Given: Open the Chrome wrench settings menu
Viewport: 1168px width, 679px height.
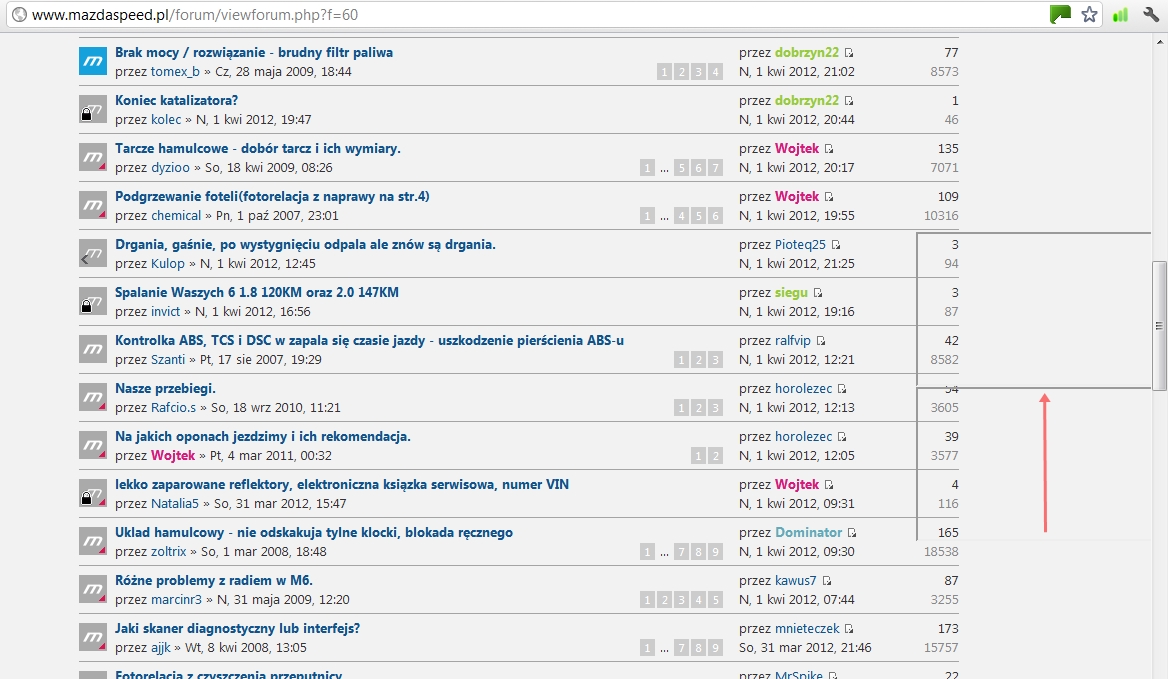Looking at the screenshot, I should tap(1151, 15).
